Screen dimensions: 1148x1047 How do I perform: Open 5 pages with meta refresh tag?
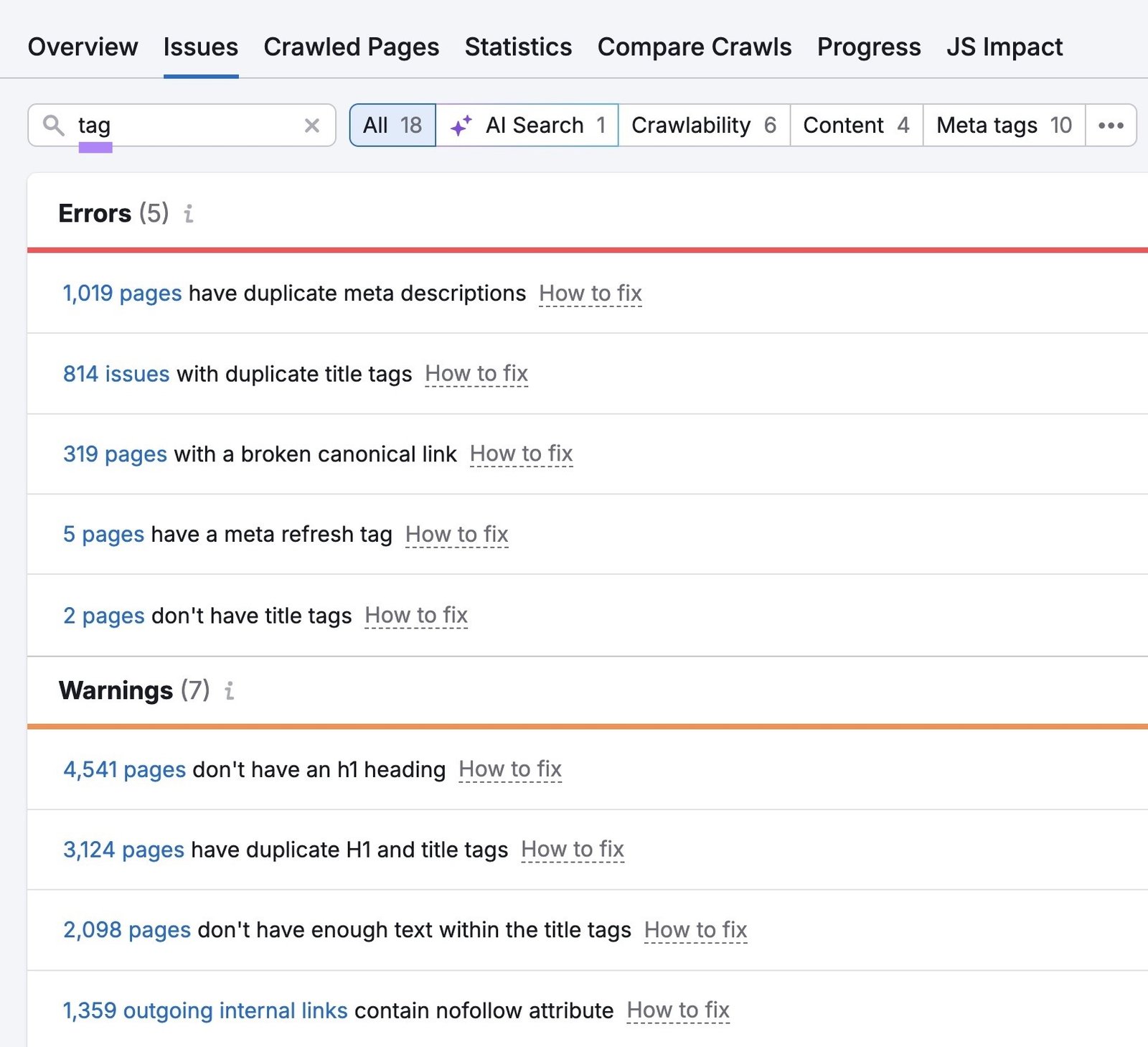point(104,535)
